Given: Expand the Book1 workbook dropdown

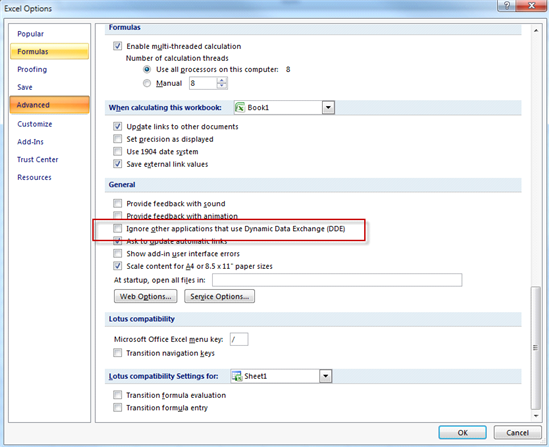Looking at the screenshot, I should tap(328, 107).
